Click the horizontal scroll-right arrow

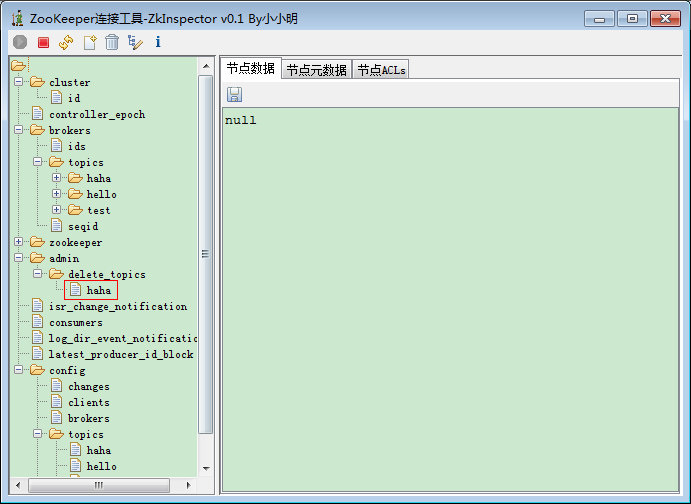coord(189,485)
